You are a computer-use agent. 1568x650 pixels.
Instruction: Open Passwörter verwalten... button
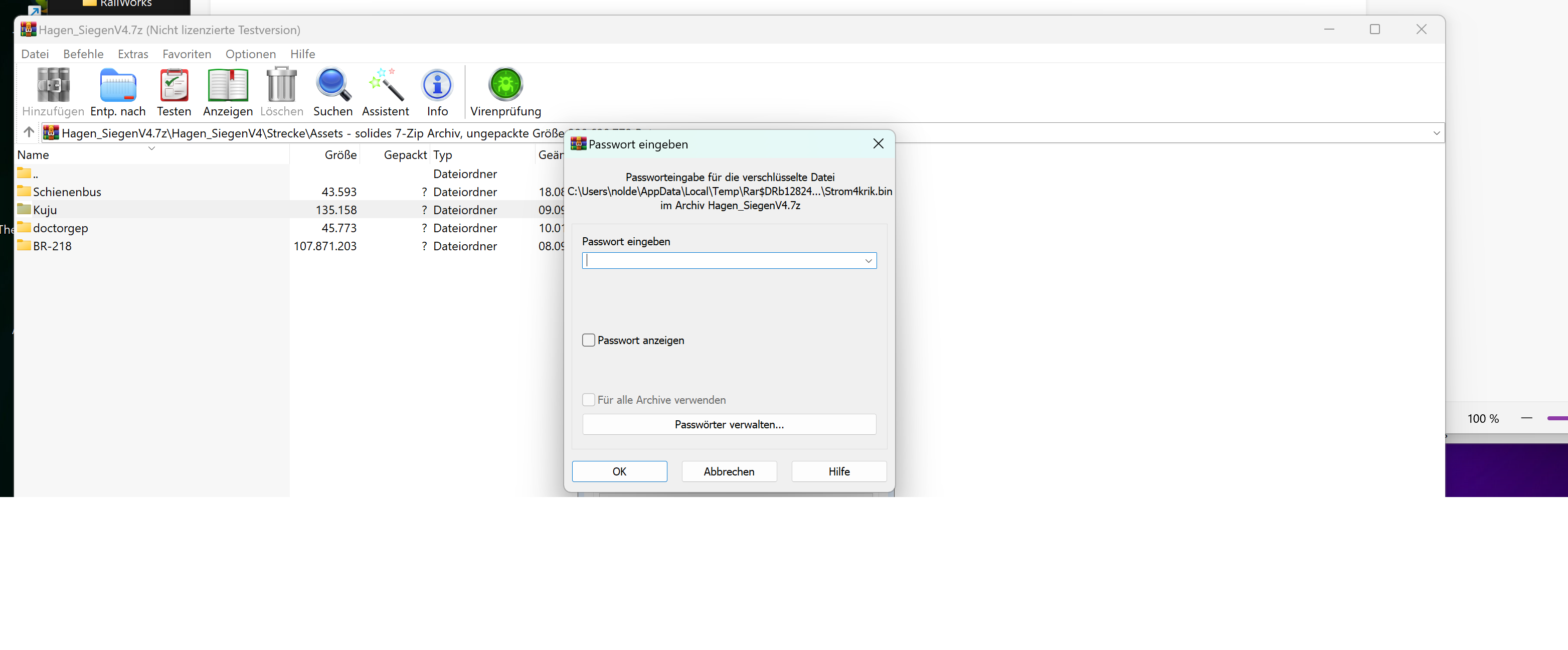(x=729, y=424)
